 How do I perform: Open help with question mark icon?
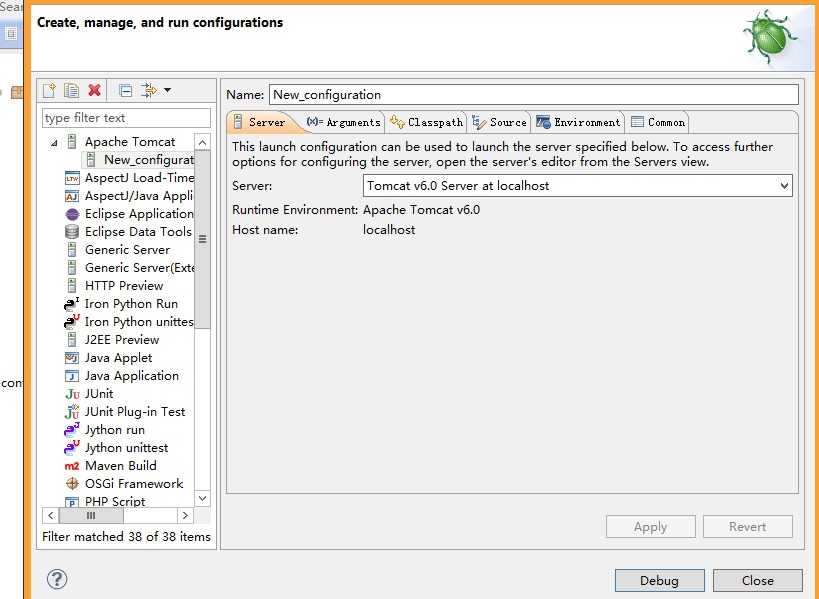tap(57, 579)
